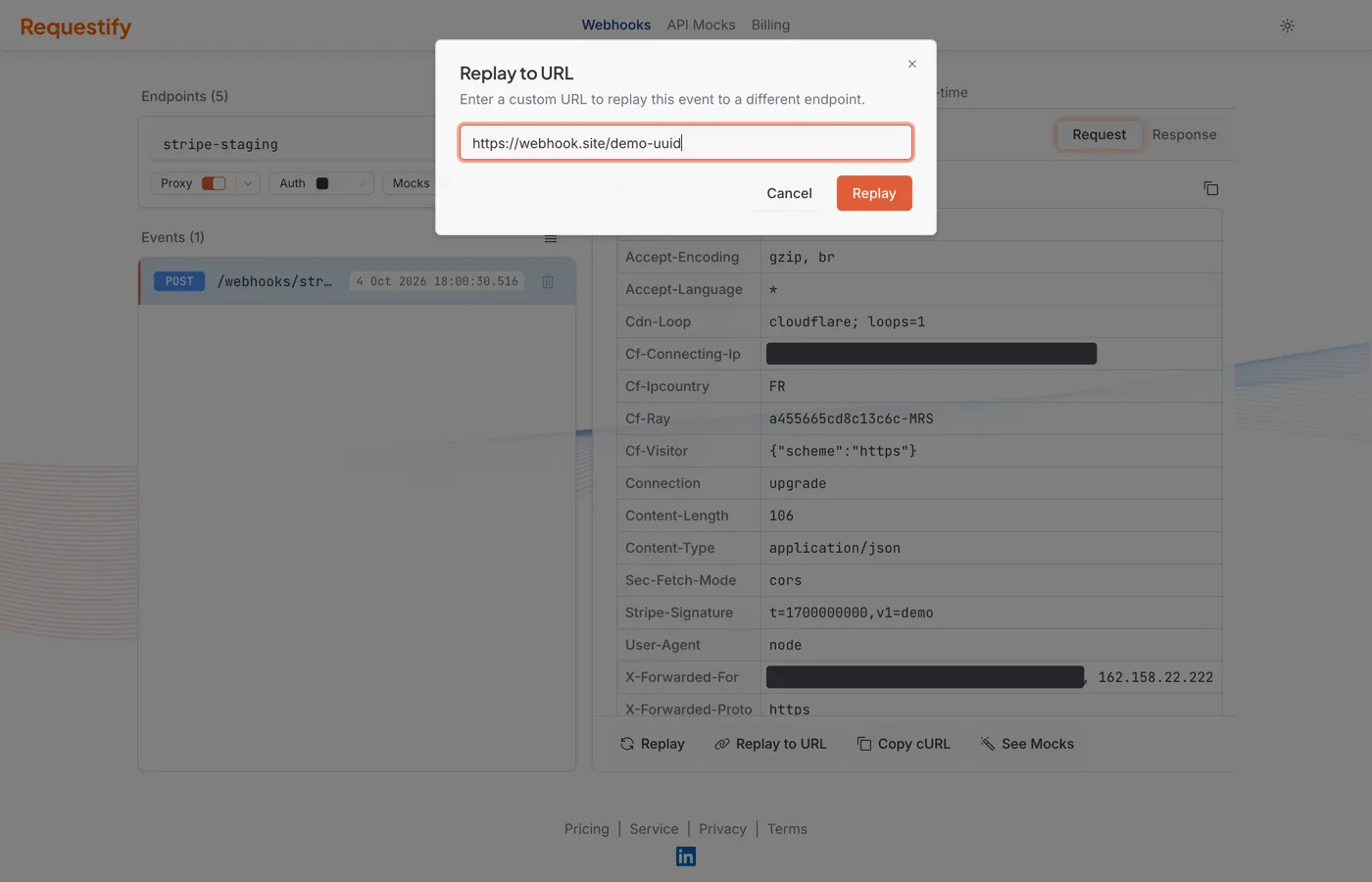This screenshot has width=1372, height=882.
Task: Open See Mocks for this event
Action: [1027, 745]
